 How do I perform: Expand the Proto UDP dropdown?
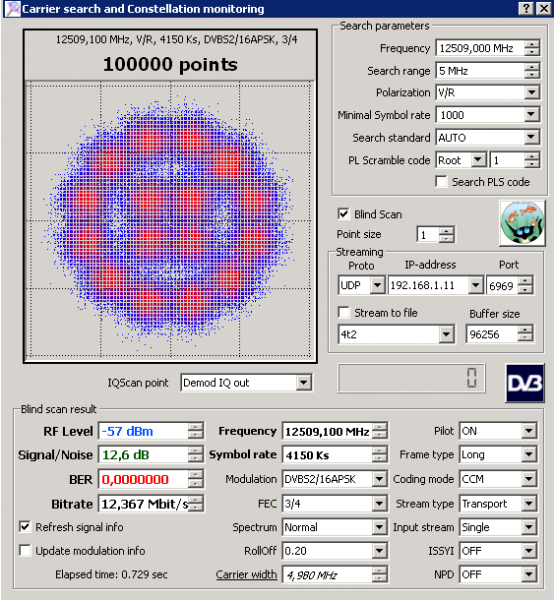click(x=377, y=285)
